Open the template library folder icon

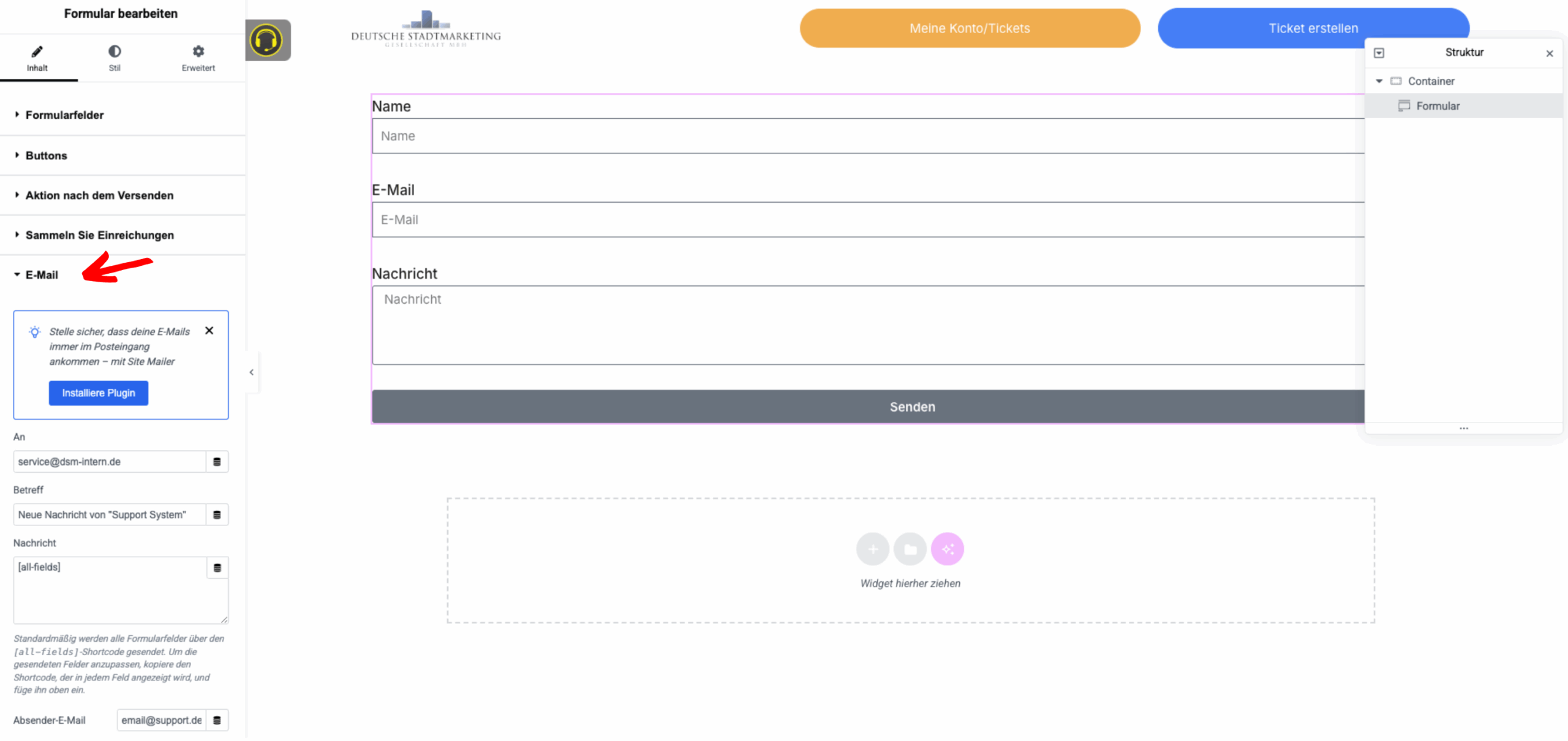click(x=910, y=549)
